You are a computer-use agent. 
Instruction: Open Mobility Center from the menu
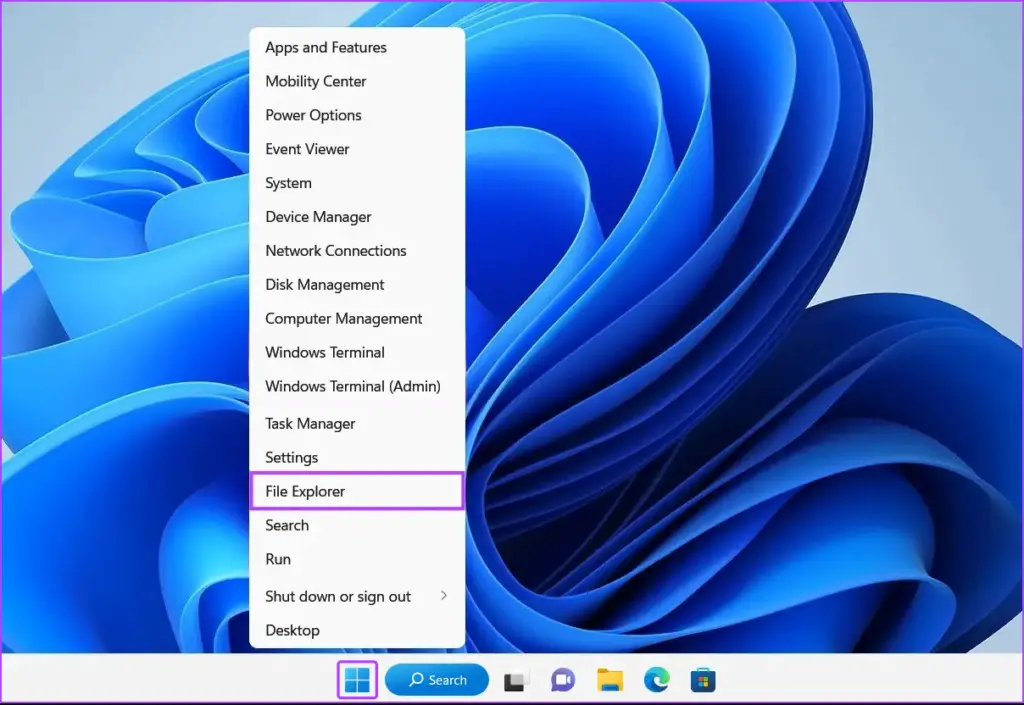[316, 81]
